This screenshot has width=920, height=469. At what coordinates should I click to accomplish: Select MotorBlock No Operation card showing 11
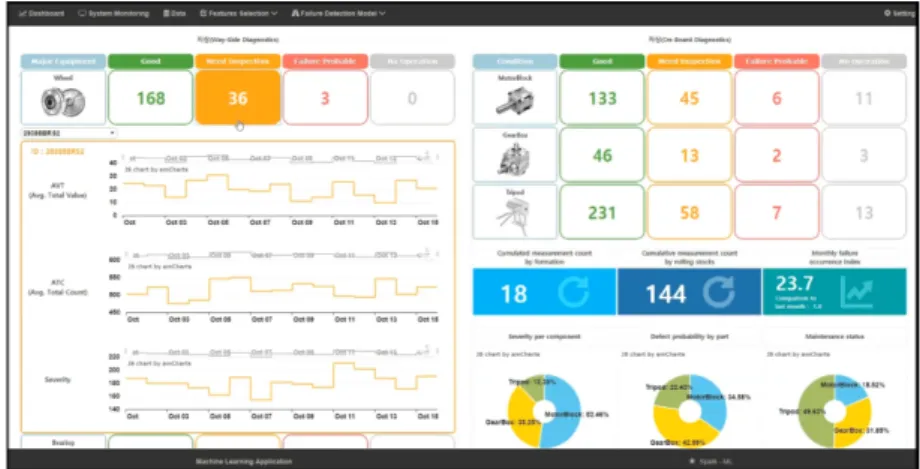[x=864, y=97]
